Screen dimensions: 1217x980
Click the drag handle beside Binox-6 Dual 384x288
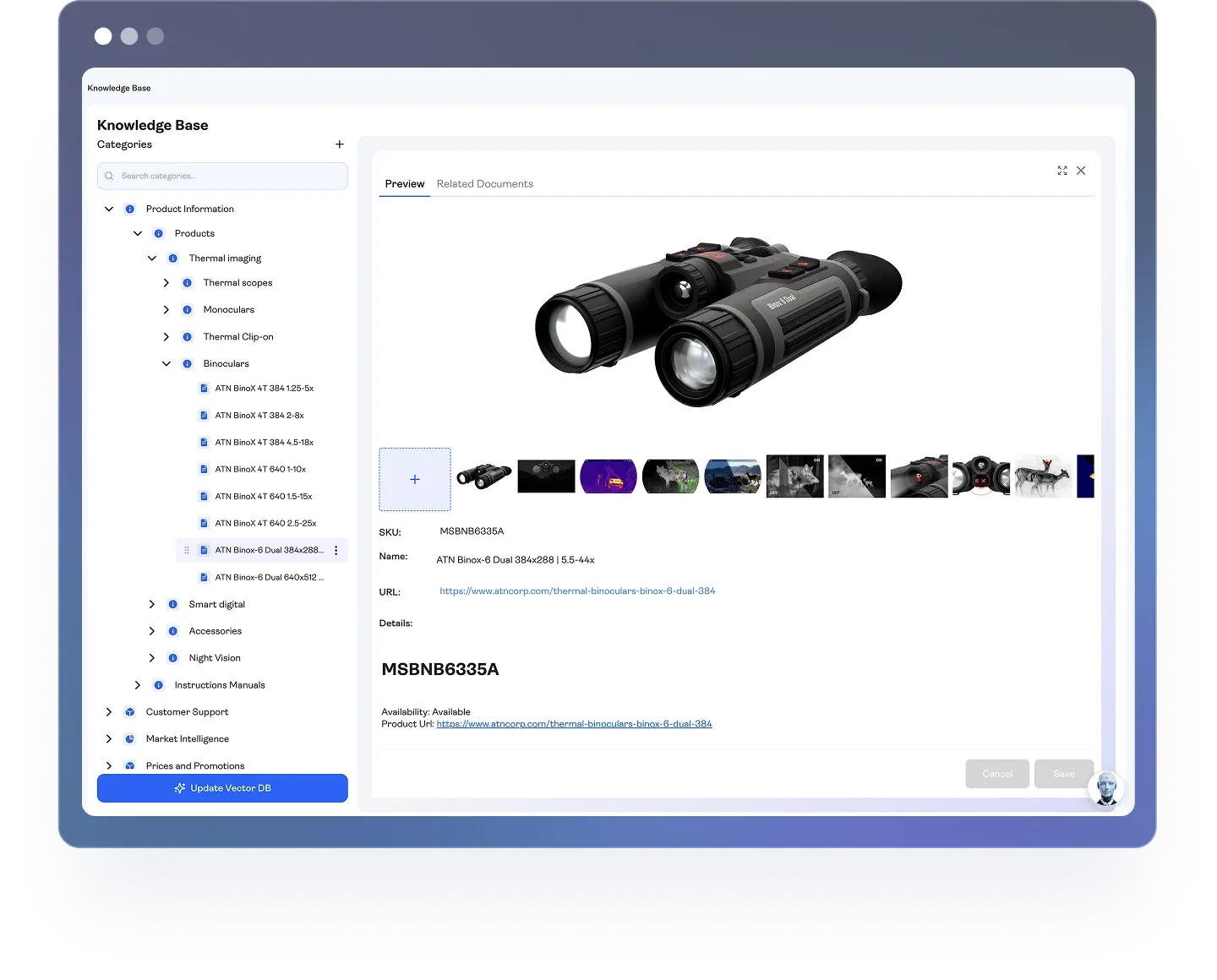click(x=187, y=551)
